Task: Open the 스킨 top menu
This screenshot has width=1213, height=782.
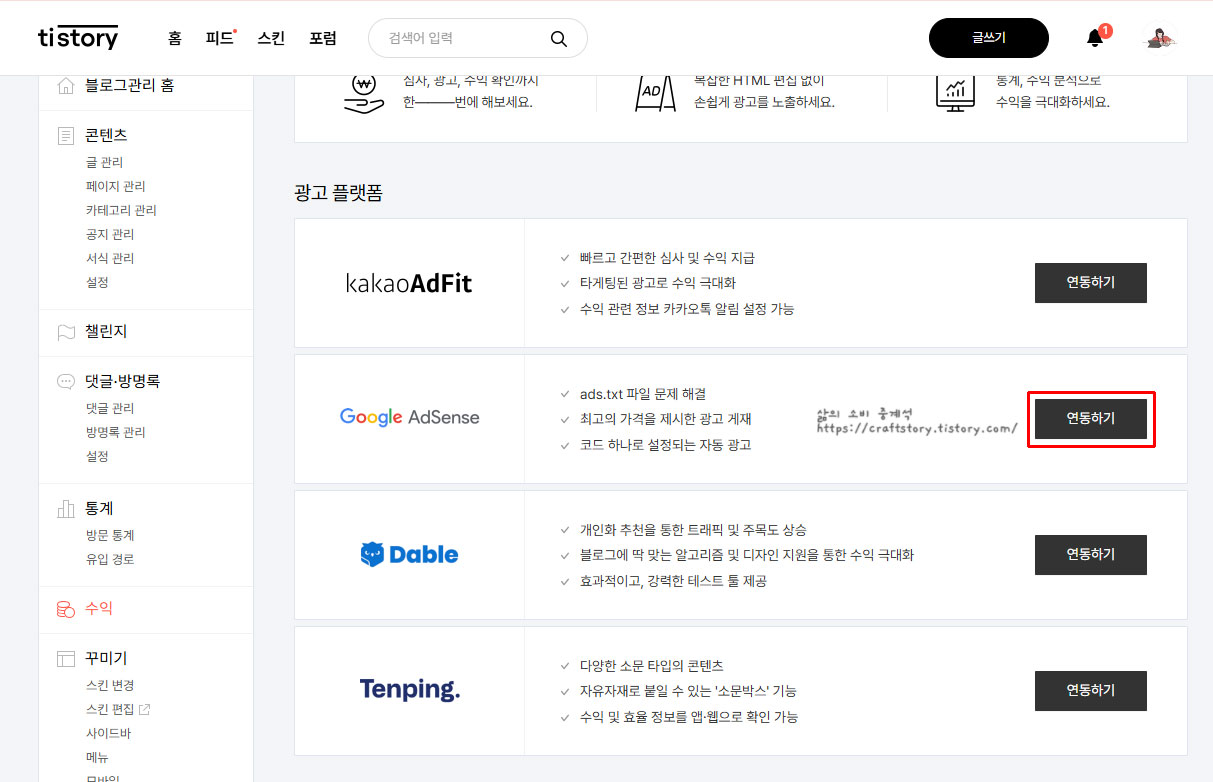Action: coord(271,38)
